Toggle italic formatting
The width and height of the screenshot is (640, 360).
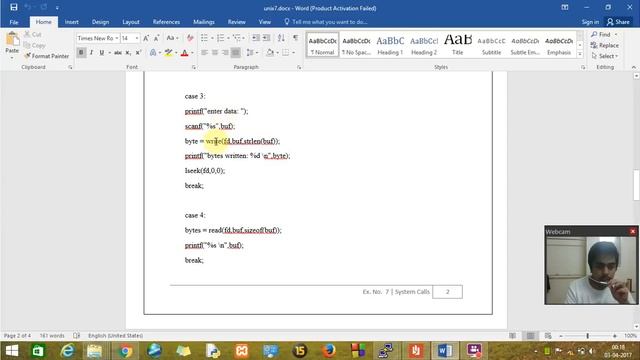(x=91, y=53)
